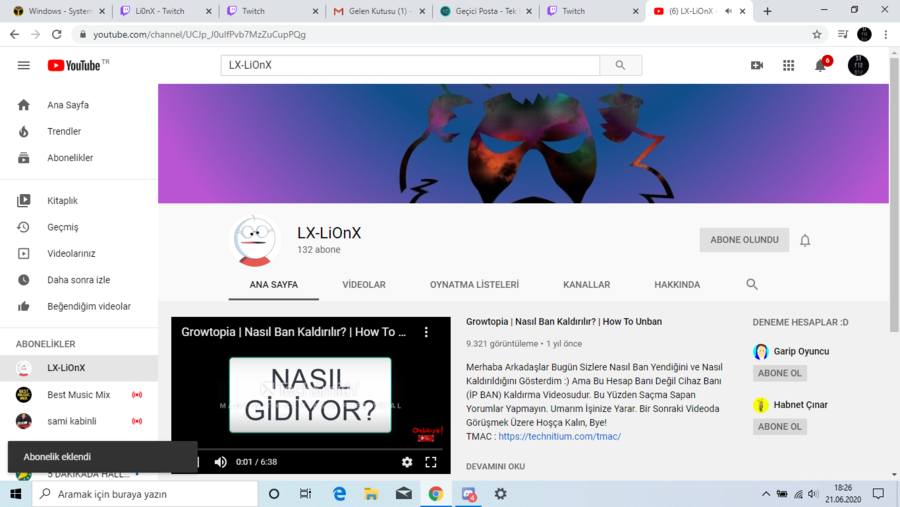Open notifications bell in header
The height and width of the screenshot is (507, 900).
pos(821,65)
